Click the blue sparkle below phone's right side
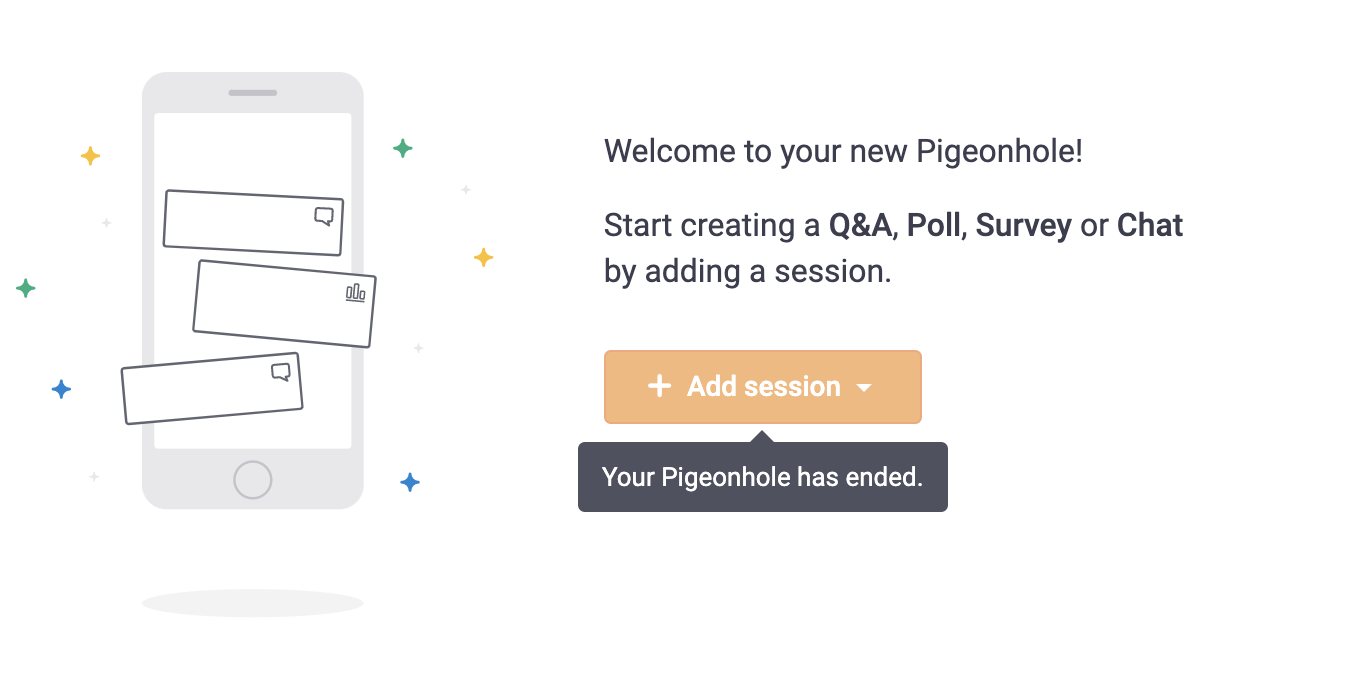Screen dimensions: 1368x682 point(410,483)
